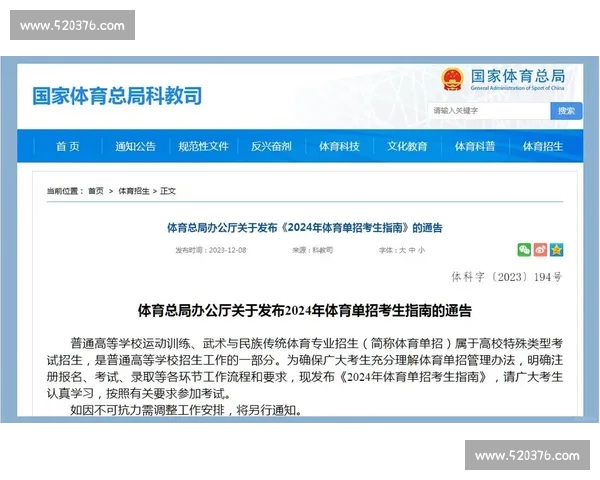
Task: Click 首页 in the breadcrumb
Action: pos(96,191)
